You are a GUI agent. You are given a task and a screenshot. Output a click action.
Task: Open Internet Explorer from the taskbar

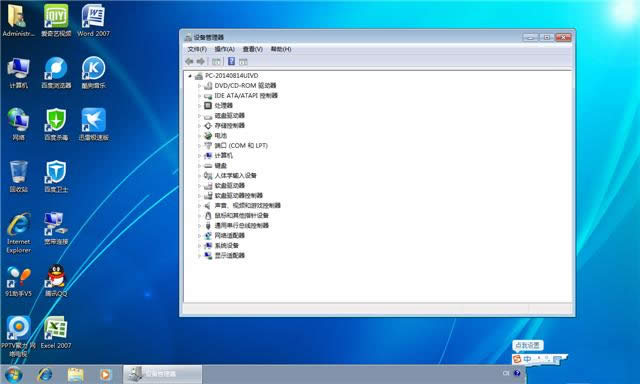45,374
